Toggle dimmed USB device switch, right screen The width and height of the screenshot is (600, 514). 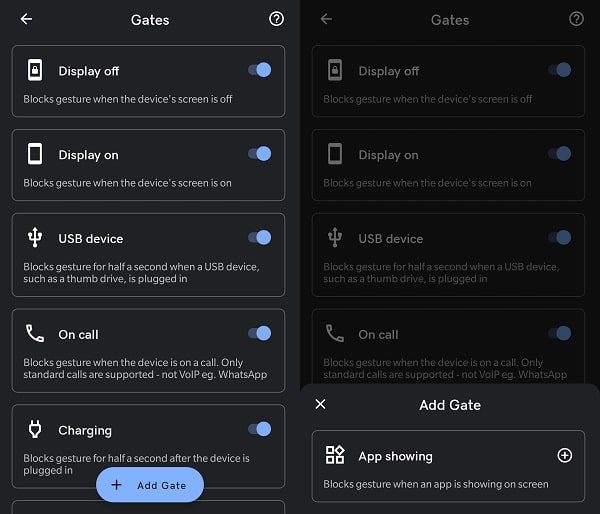560,238
